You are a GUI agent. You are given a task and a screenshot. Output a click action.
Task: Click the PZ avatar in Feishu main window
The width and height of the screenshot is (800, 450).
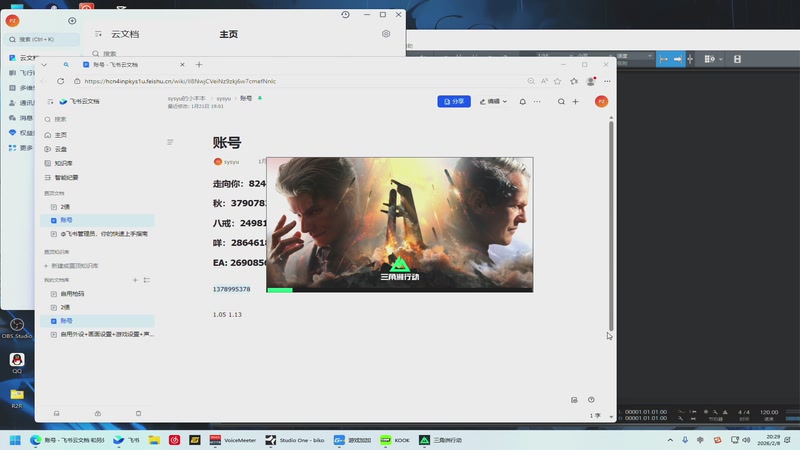tap(13, 20)
